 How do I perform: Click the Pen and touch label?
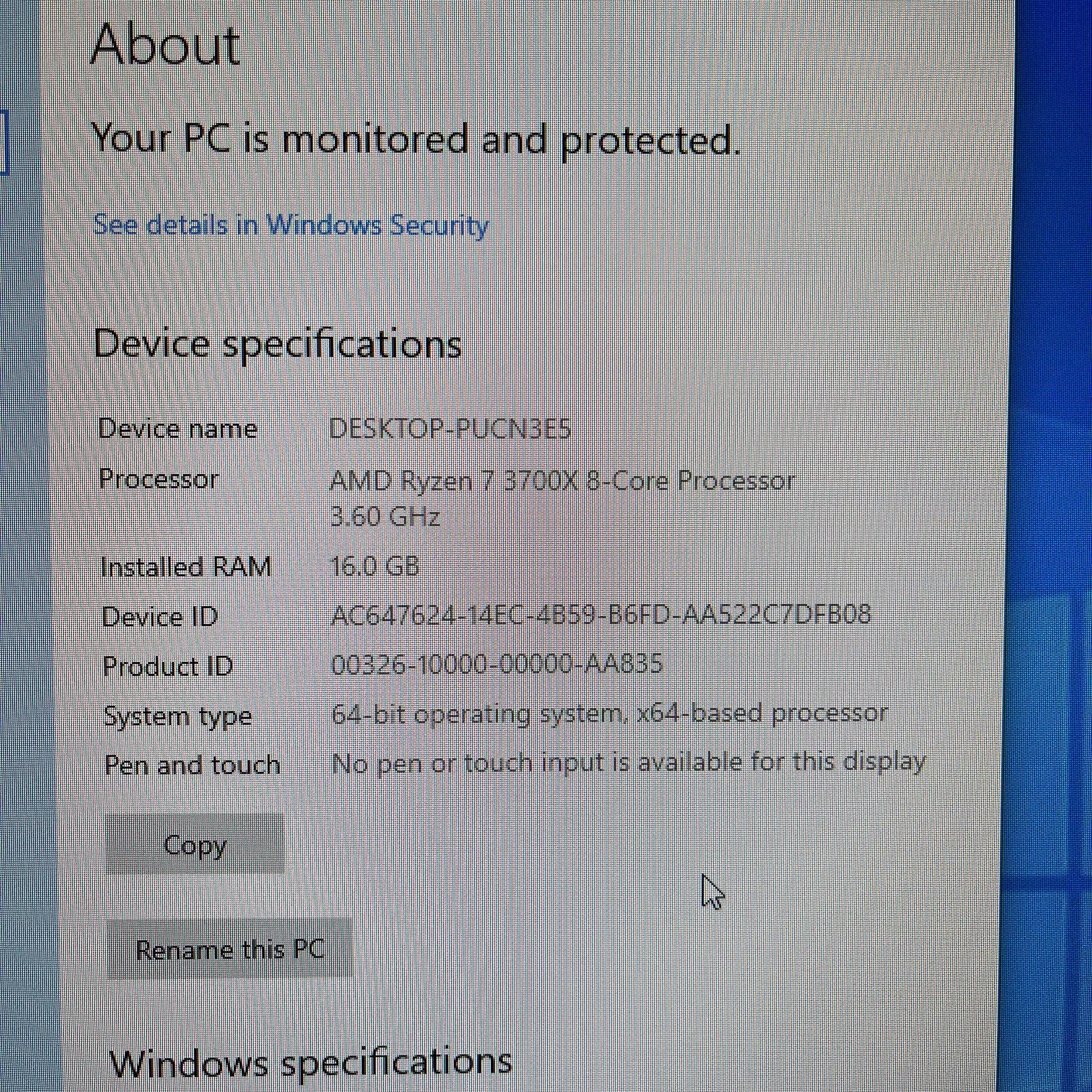(x=192, y=765)
